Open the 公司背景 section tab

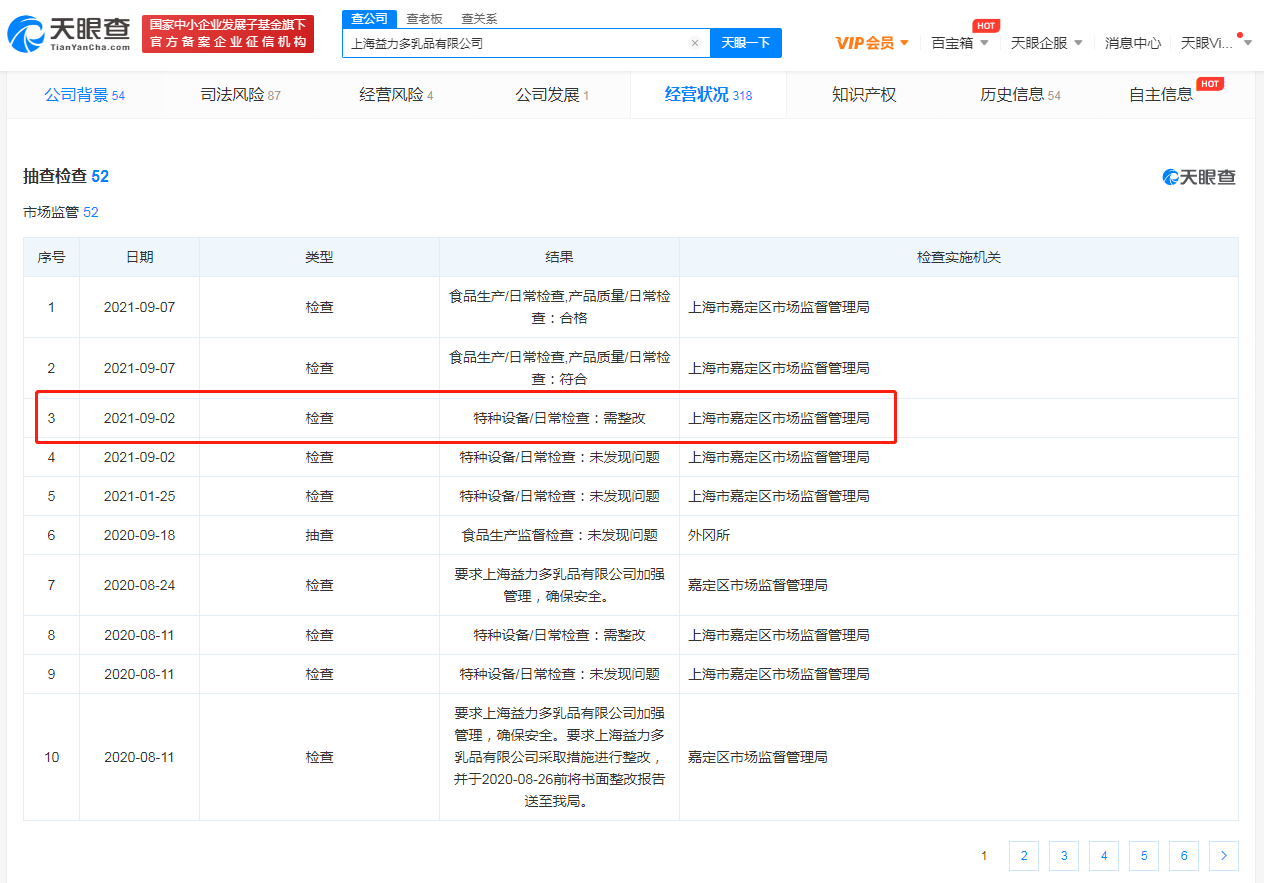click(85, 95)
